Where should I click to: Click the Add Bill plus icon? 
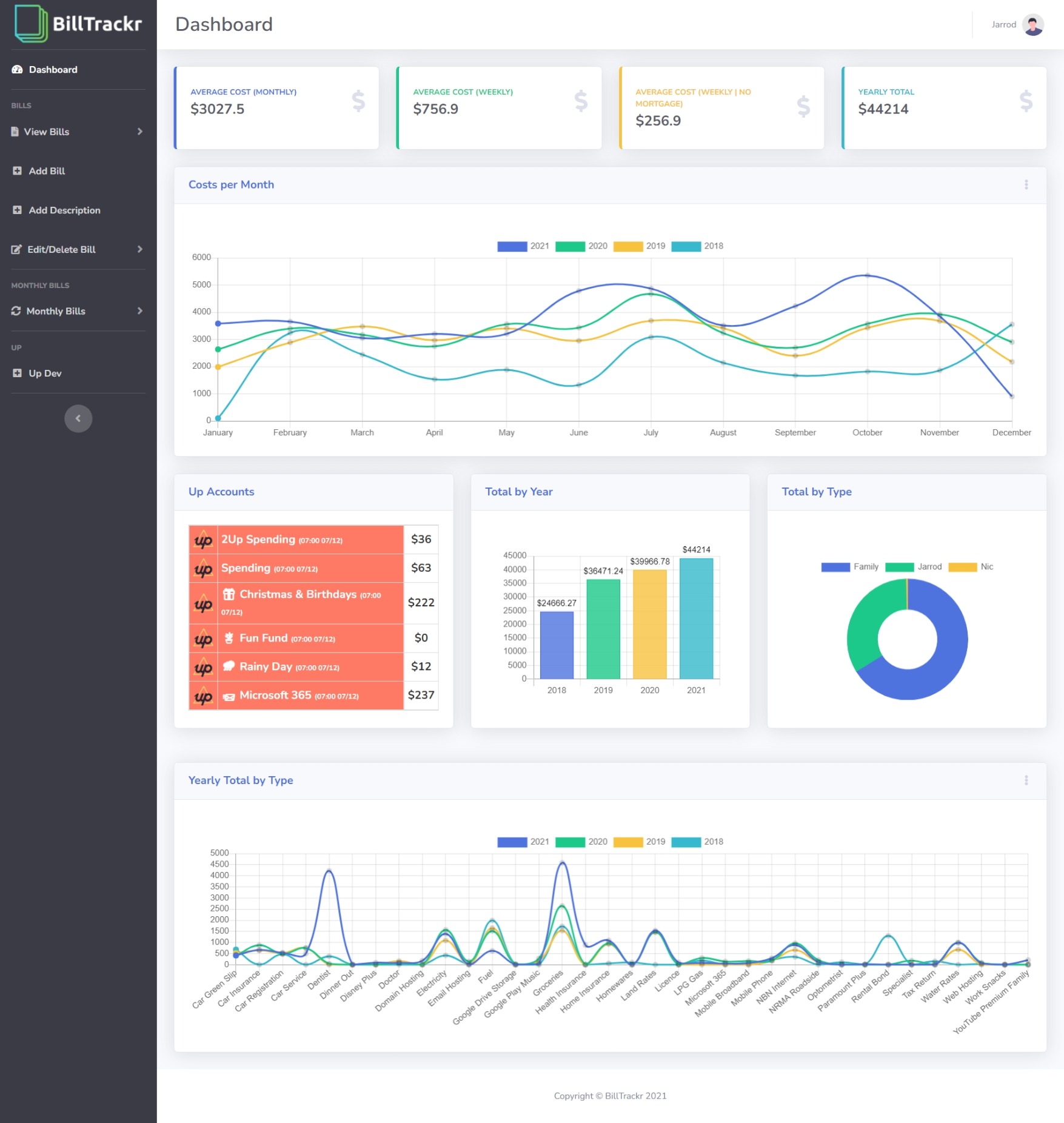point(17,171)
